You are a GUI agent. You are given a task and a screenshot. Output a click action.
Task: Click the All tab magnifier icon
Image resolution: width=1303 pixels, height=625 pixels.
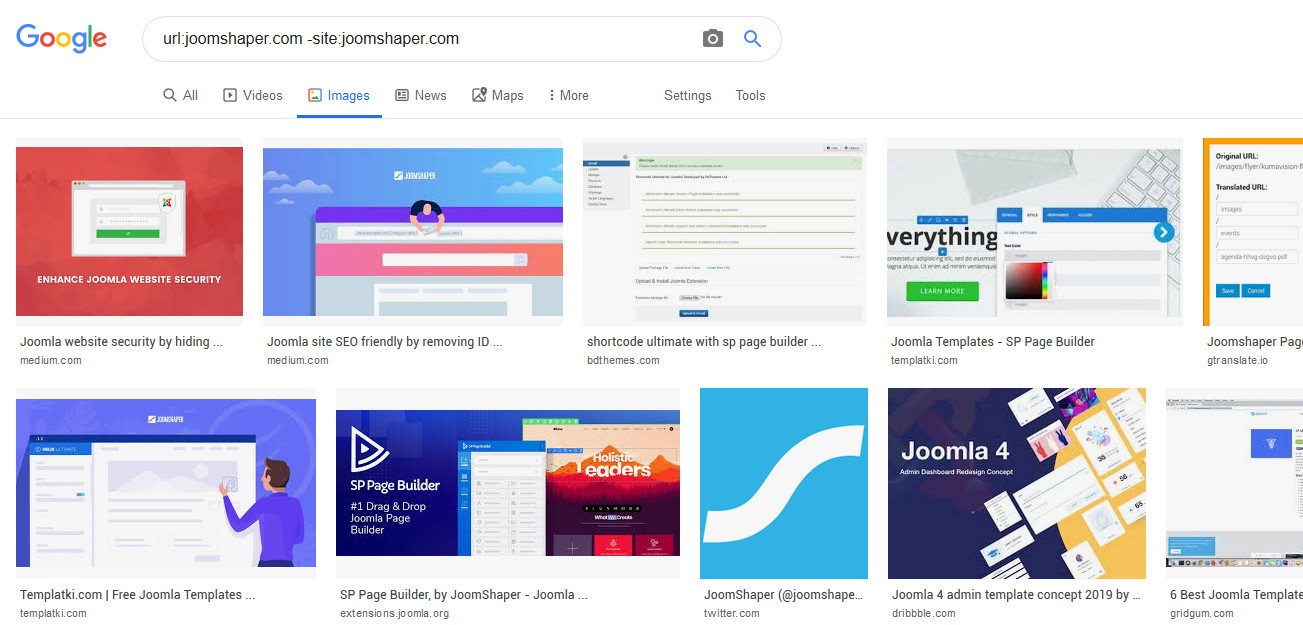point(170,95)
